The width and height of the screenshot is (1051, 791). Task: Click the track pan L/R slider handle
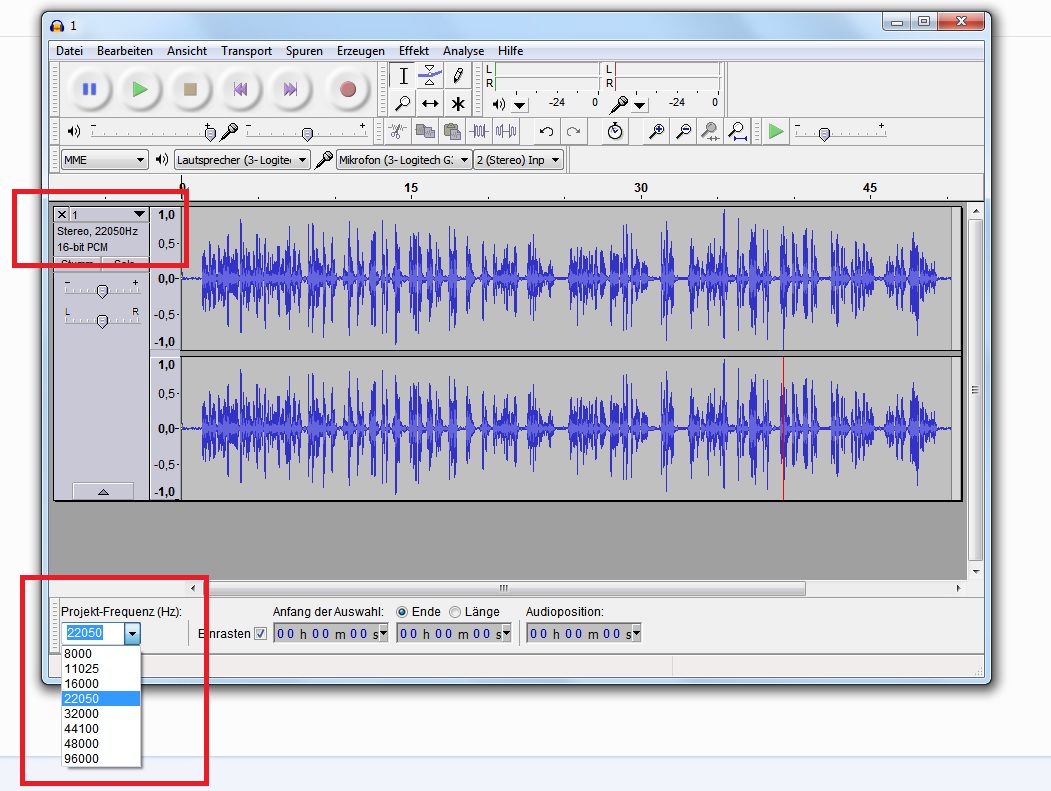[x=101, y=321]
